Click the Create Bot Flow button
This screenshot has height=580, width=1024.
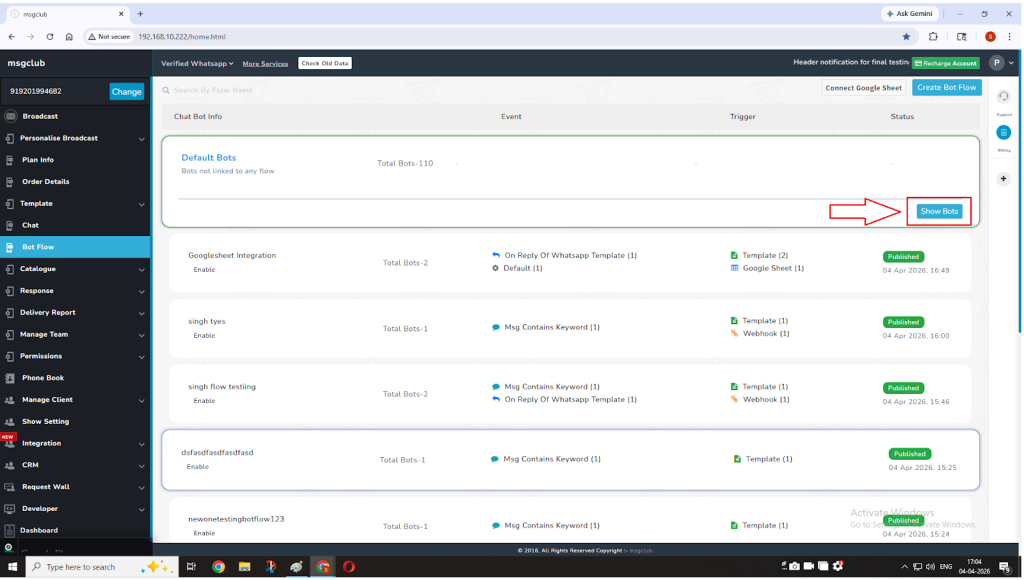point(946,88)
